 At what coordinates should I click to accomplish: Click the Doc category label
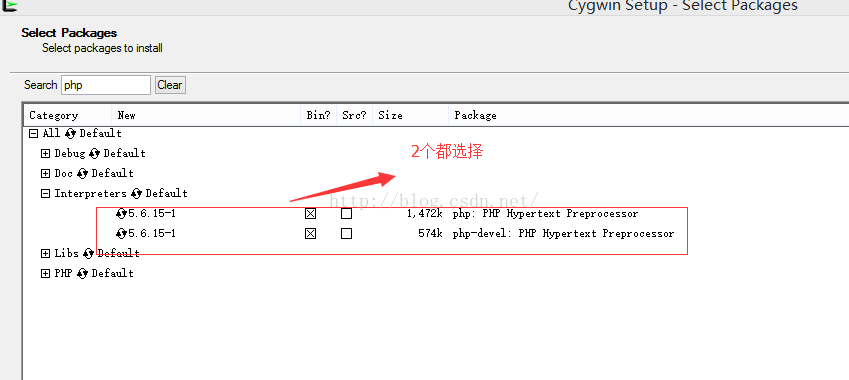click(x=63, y=173)
